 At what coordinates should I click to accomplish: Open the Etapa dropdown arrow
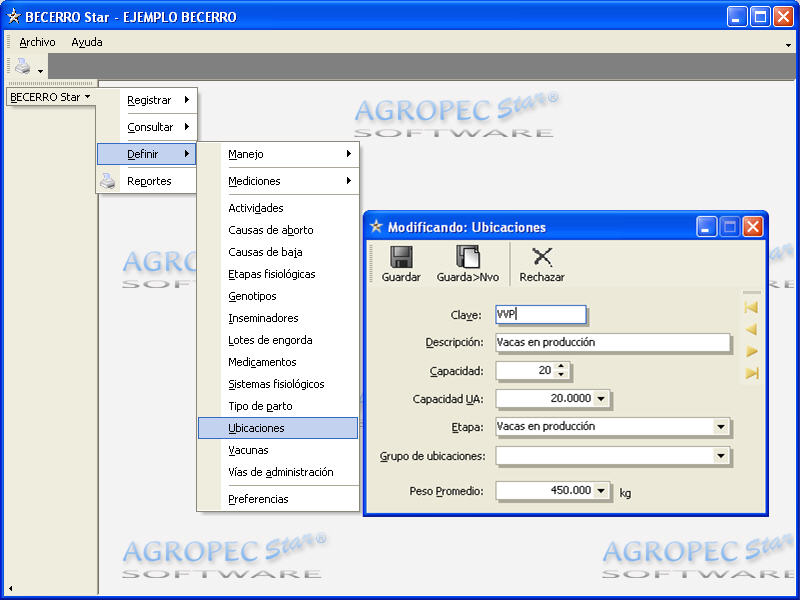click(720, 427)
